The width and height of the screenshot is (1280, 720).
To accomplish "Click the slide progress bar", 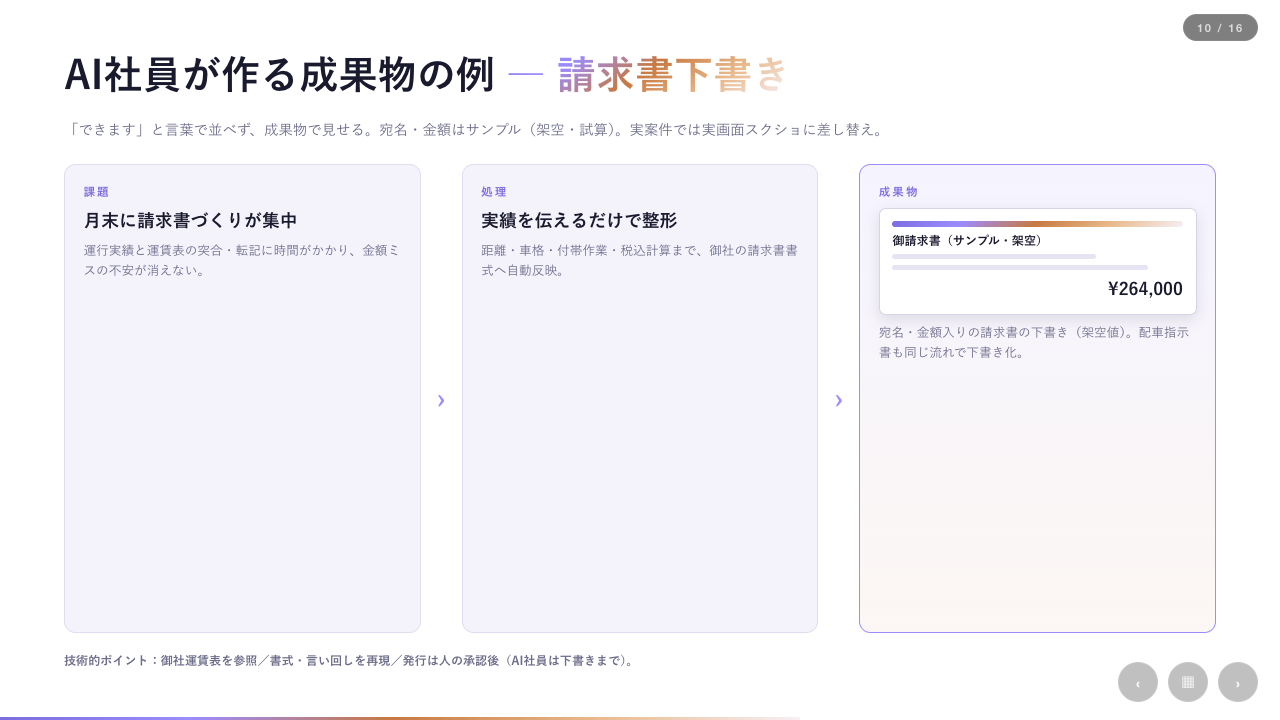I will (x=400, y=717).
